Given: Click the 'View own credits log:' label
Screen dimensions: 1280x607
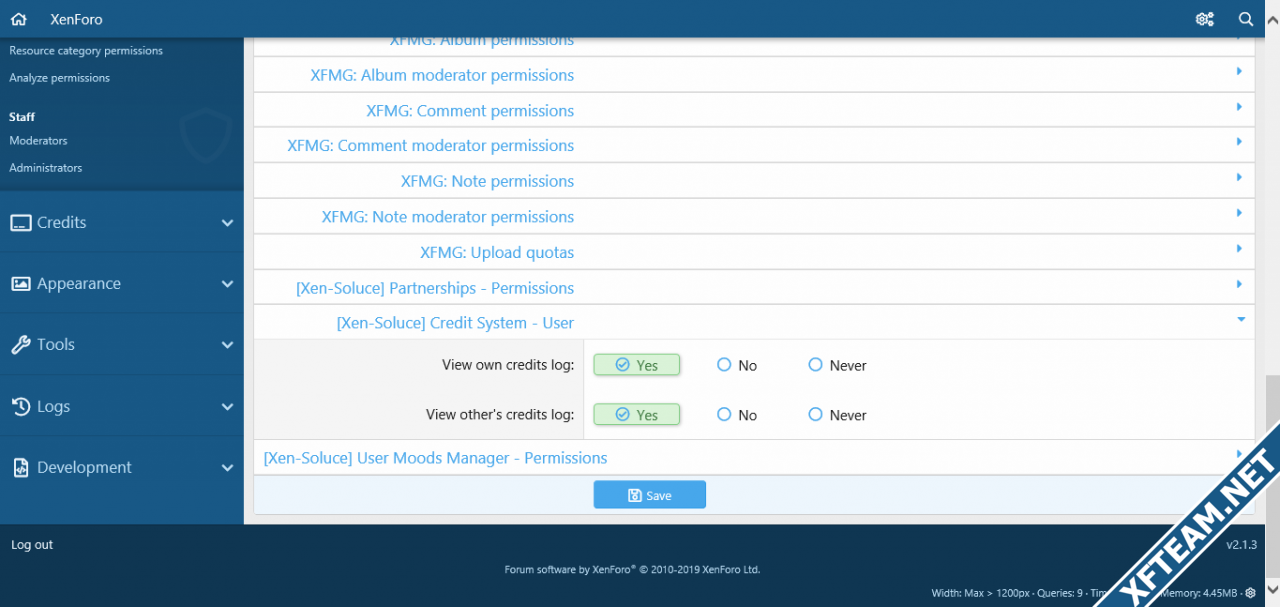Looking at the screenshot, I should tap(508, 365).
